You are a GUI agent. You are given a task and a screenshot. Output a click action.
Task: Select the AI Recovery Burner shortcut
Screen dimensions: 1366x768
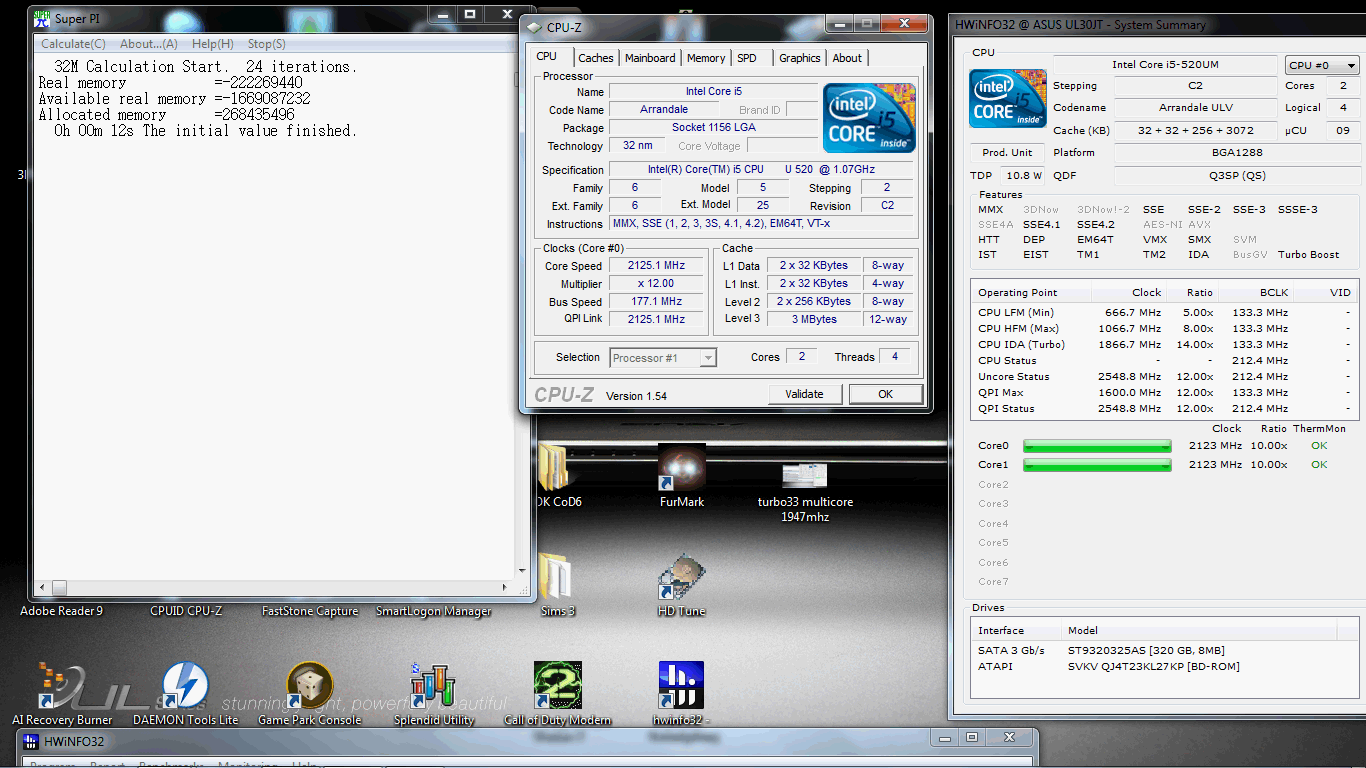pos(62,694)
